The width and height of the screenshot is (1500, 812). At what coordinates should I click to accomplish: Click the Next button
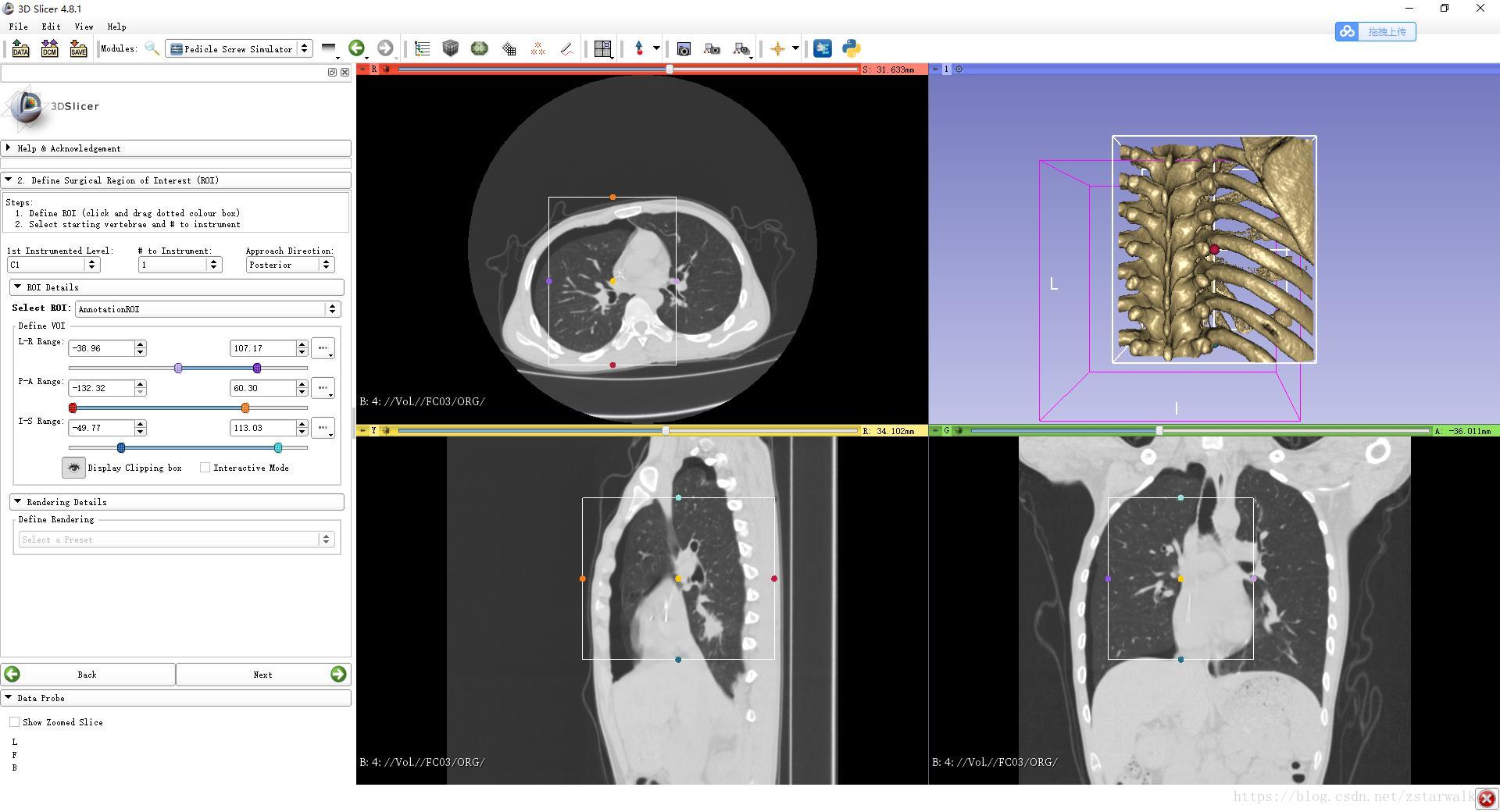click(x=263, y=675)
